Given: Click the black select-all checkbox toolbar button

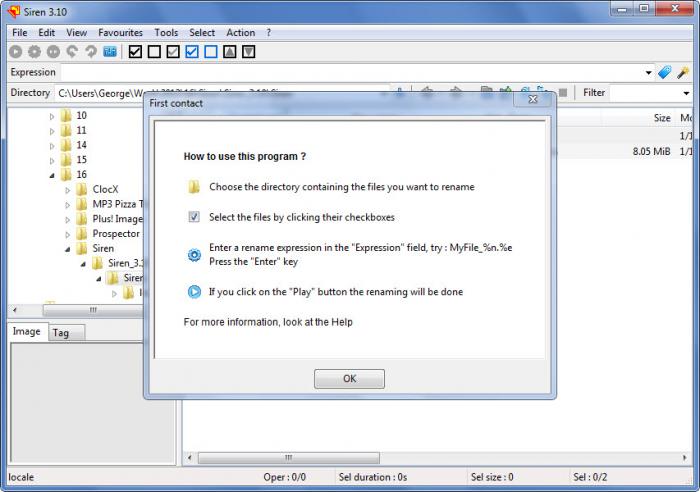Looking at the screenshot, I should coord(135,52).
